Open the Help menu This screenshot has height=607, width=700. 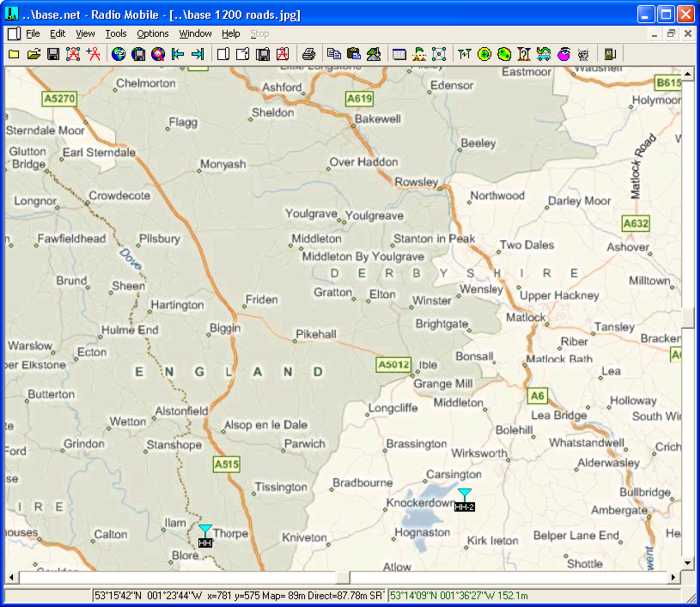pos(231,34)
